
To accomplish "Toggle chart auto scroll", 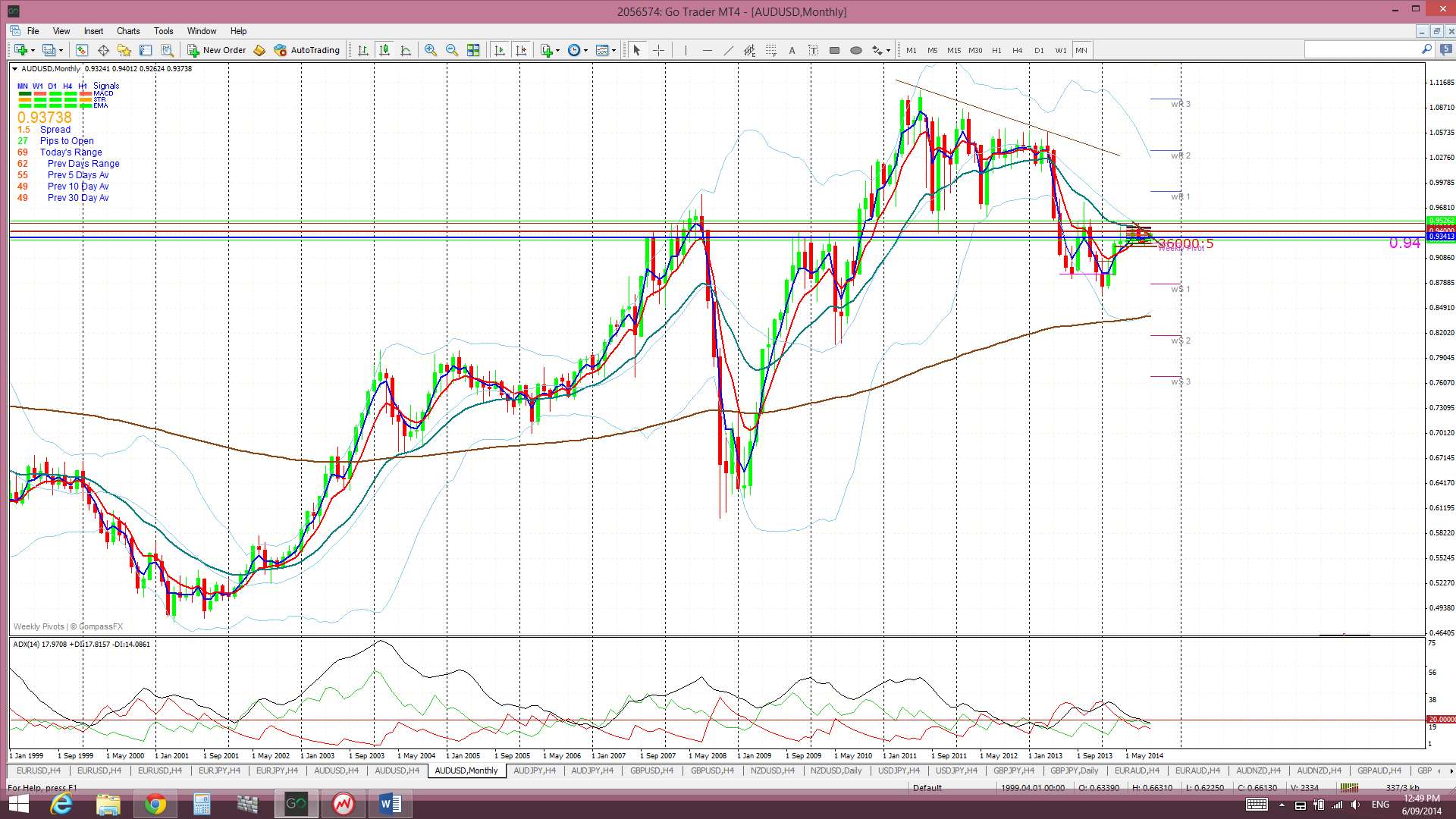I will click(x=499, y=50).
